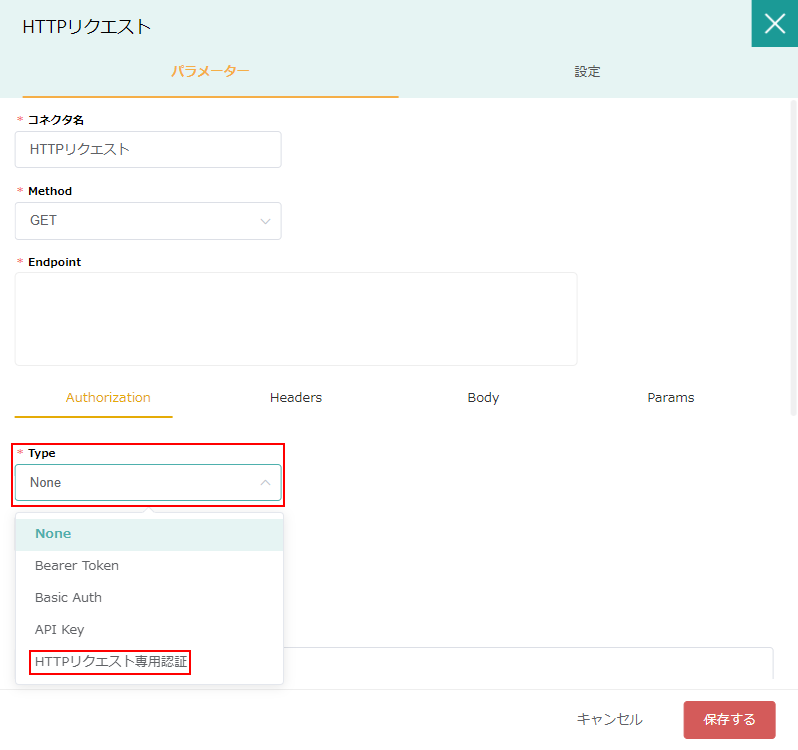The image size is (798, 750).
Task: Close the HTTPリクエスト dialog with X icon
Action: coord(775,23)
